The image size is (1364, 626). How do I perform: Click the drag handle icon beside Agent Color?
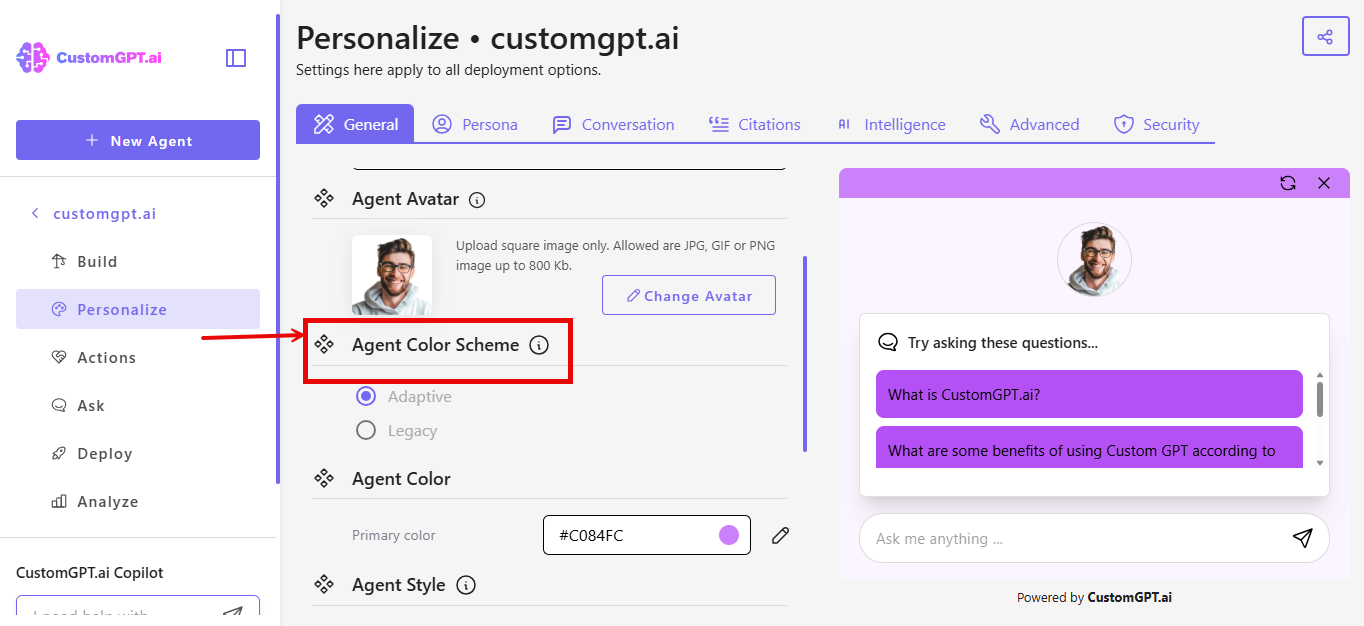click(x=324, y=478)
